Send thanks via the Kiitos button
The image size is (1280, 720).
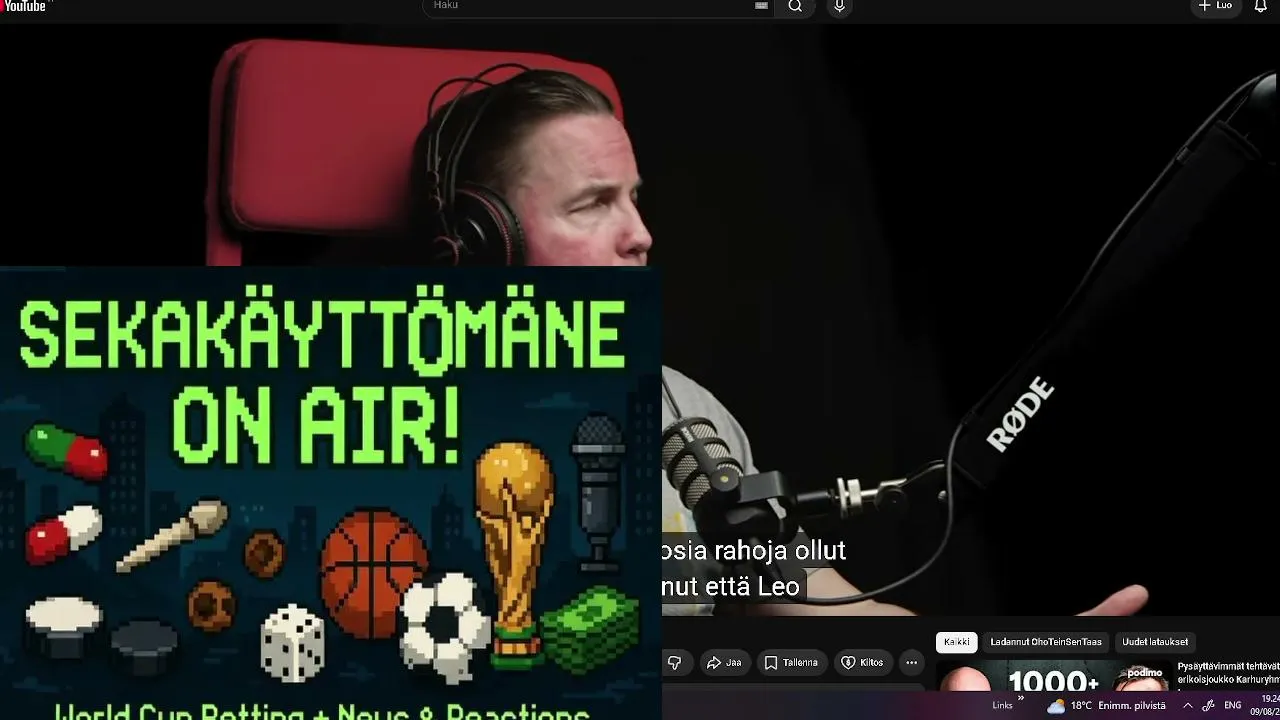[x=862, y=662]
